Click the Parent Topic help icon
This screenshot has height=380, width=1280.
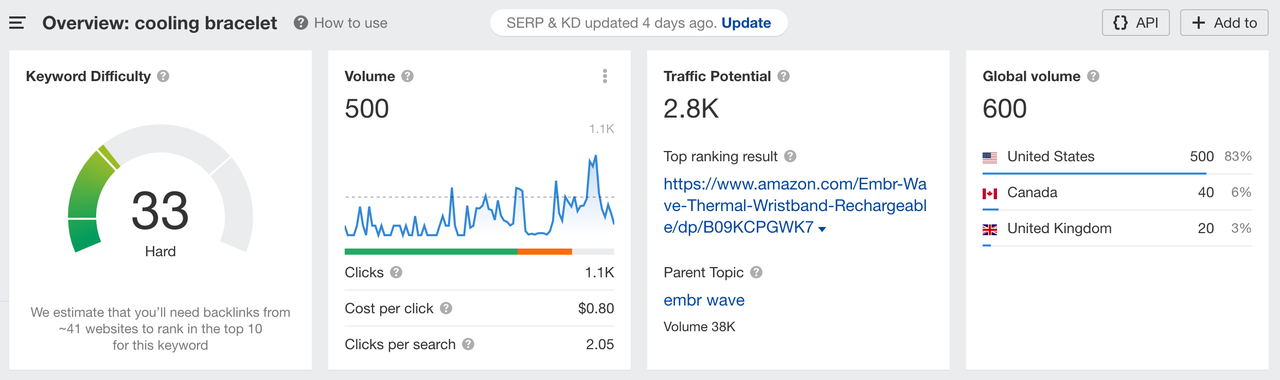756,272
